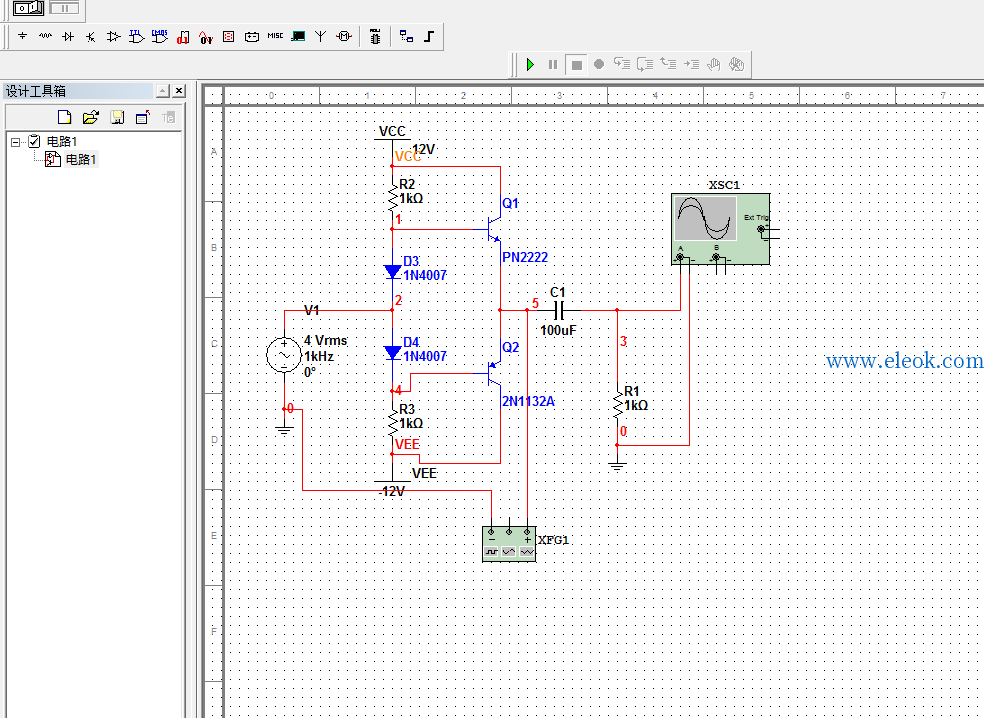The width and height of the screenshot is (984, 718).
Task: Open the TTL component group
Action: click(136, 36)
